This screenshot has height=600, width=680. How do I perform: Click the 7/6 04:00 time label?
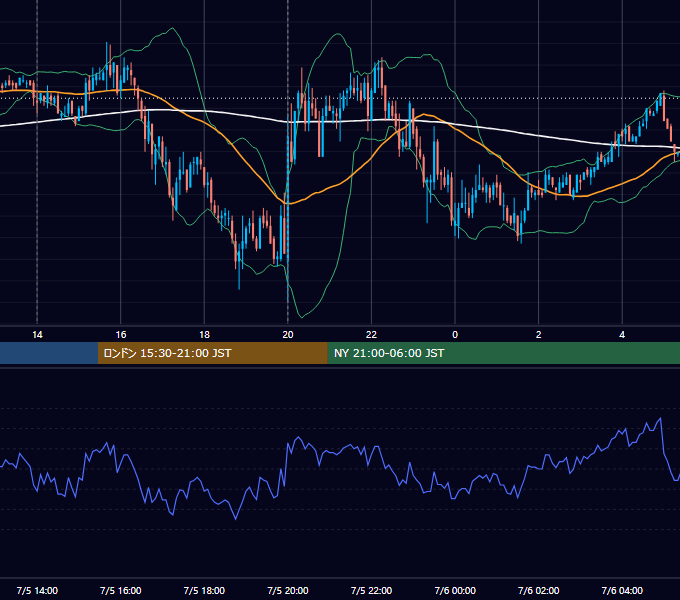pos(622,590)
